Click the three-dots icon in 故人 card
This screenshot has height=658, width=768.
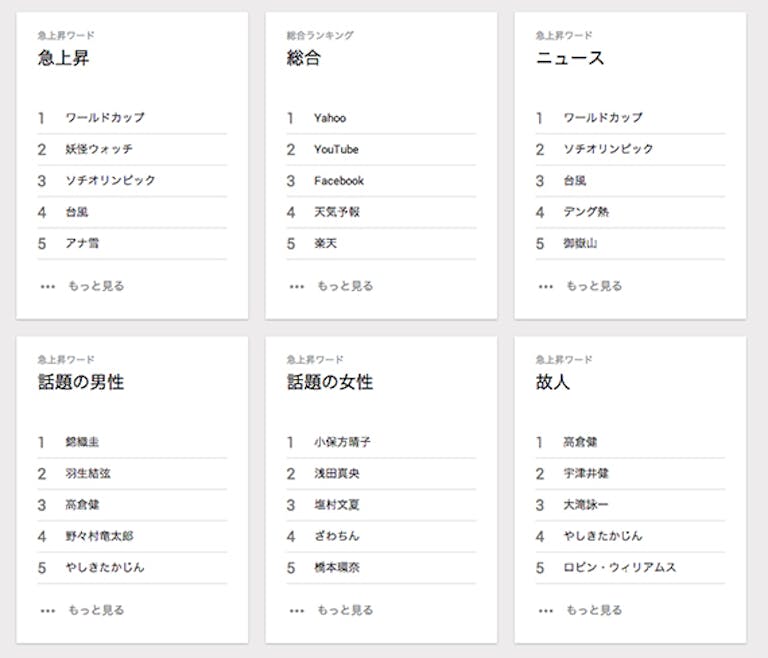tap(545, 610)
